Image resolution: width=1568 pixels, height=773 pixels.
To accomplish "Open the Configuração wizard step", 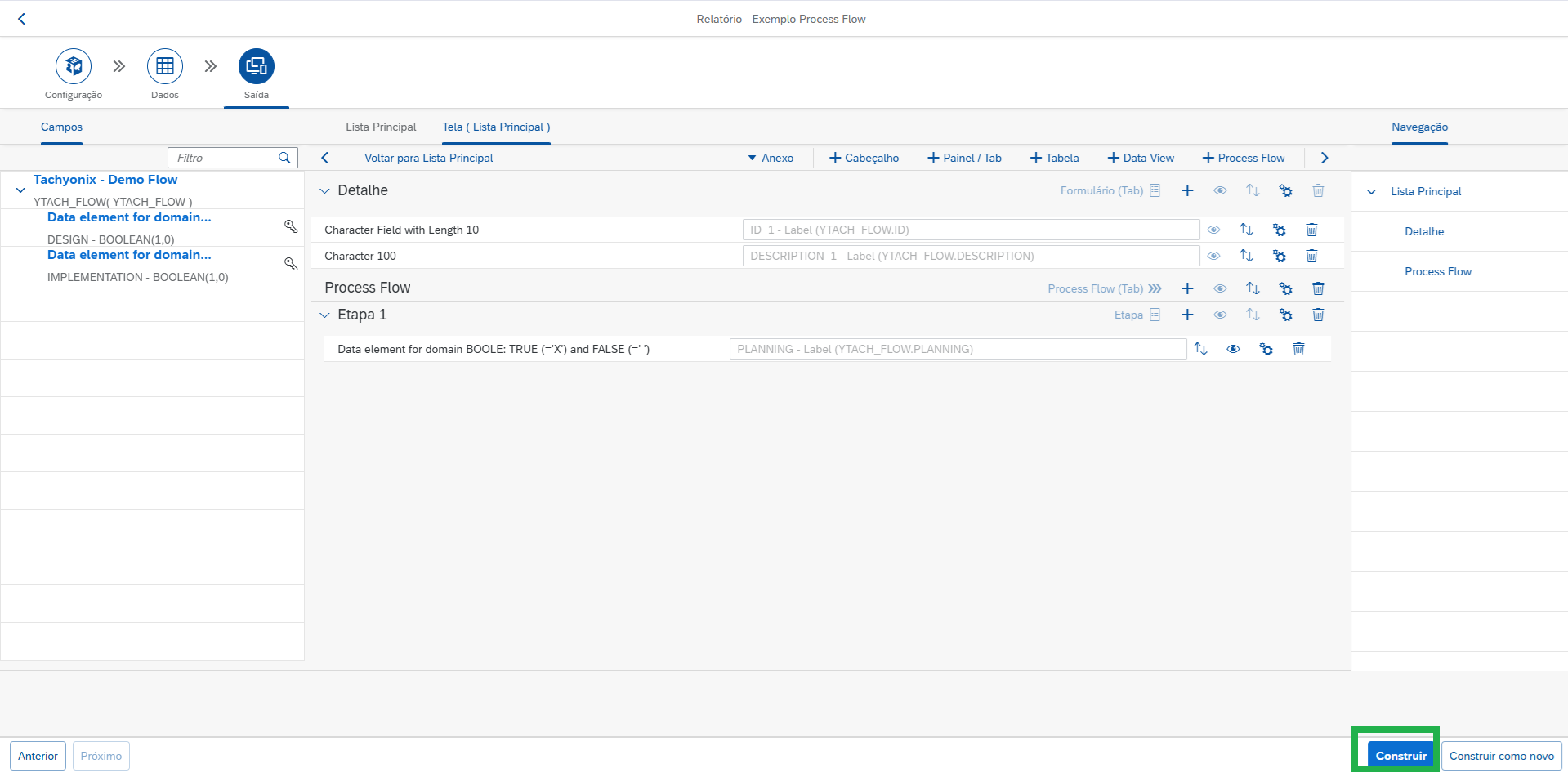I will coord(74,66).
